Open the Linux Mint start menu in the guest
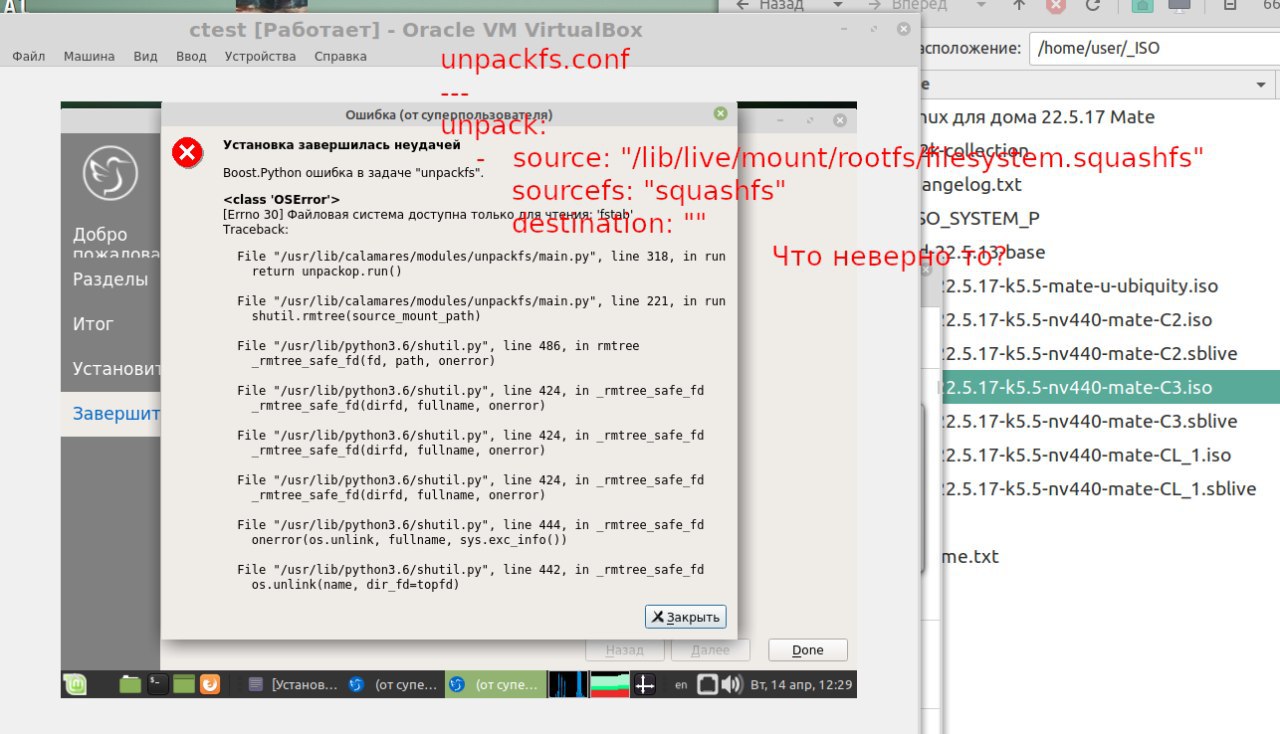 coord(76,685)
